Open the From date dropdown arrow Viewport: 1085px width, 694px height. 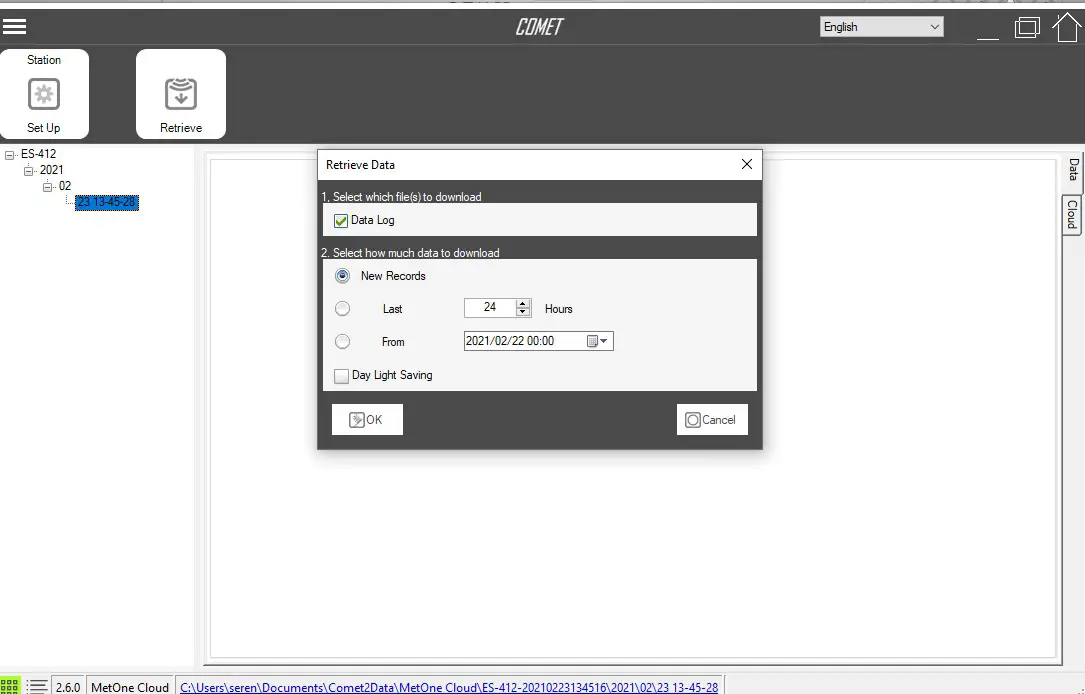(605, 341)
